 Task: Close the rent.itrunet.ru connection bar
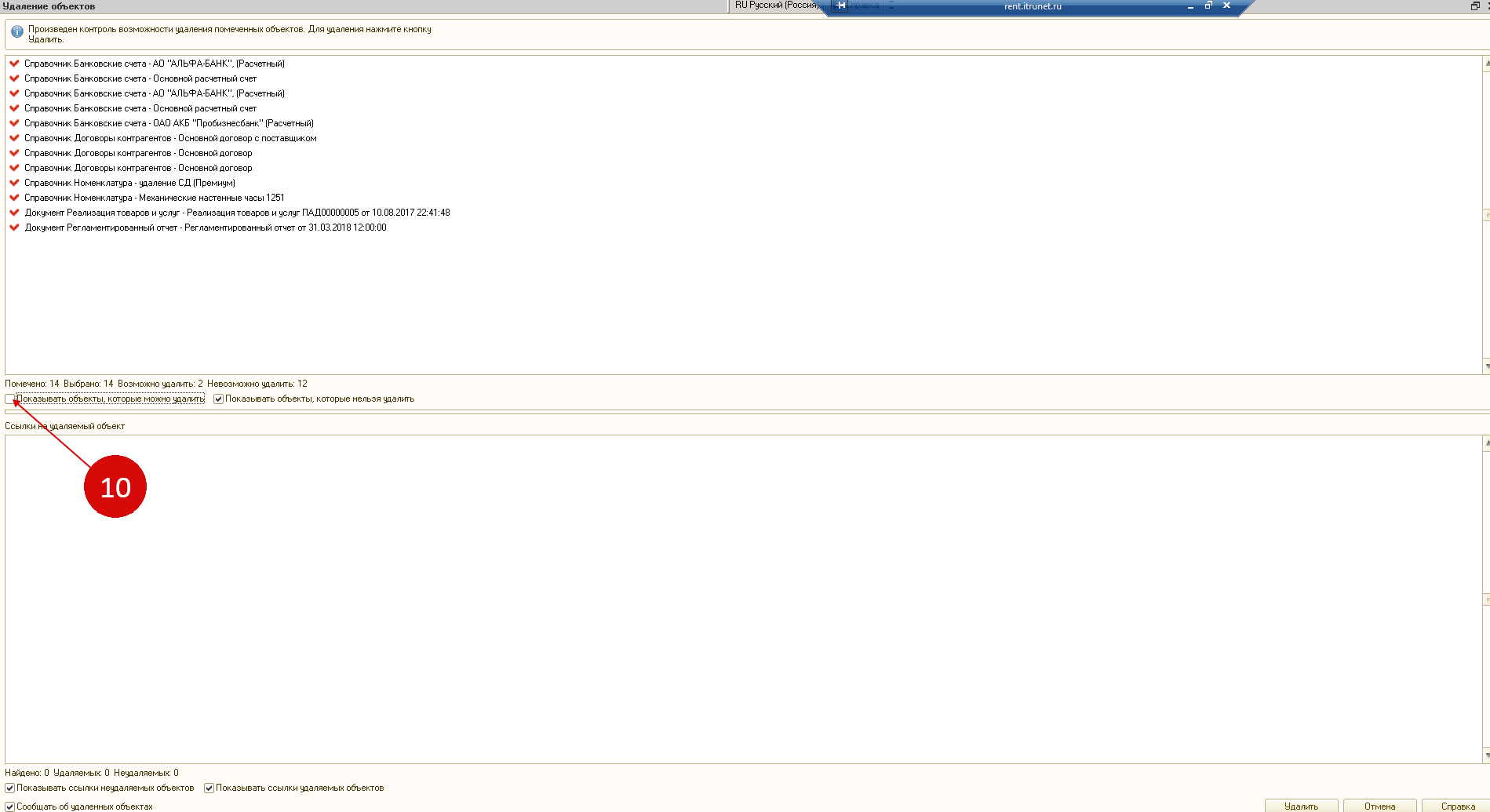click(1226, 5)
